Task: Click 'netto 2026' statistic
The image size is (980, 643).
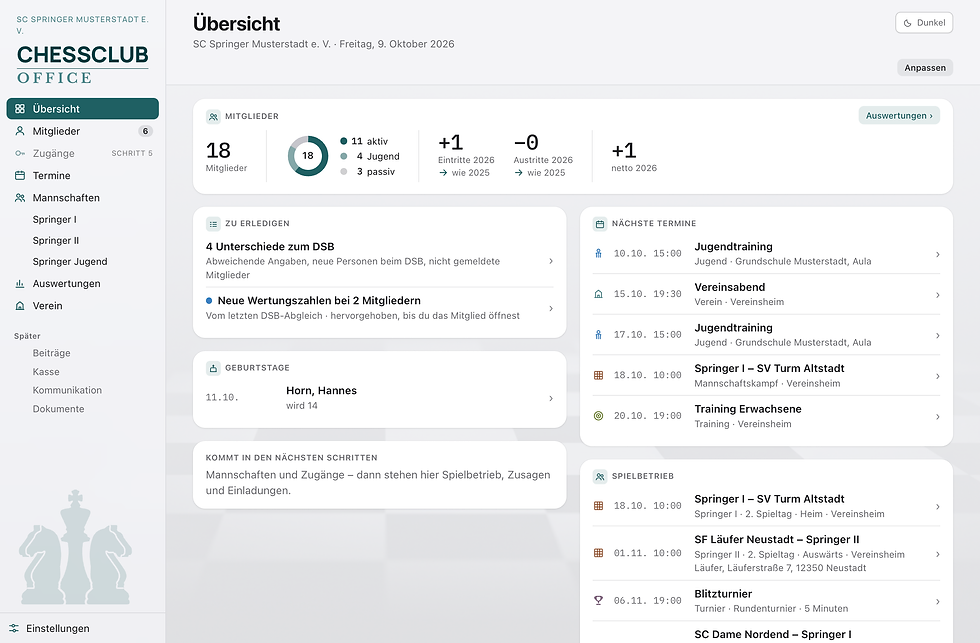Action: pyautogui.click(x=634, y=156)
